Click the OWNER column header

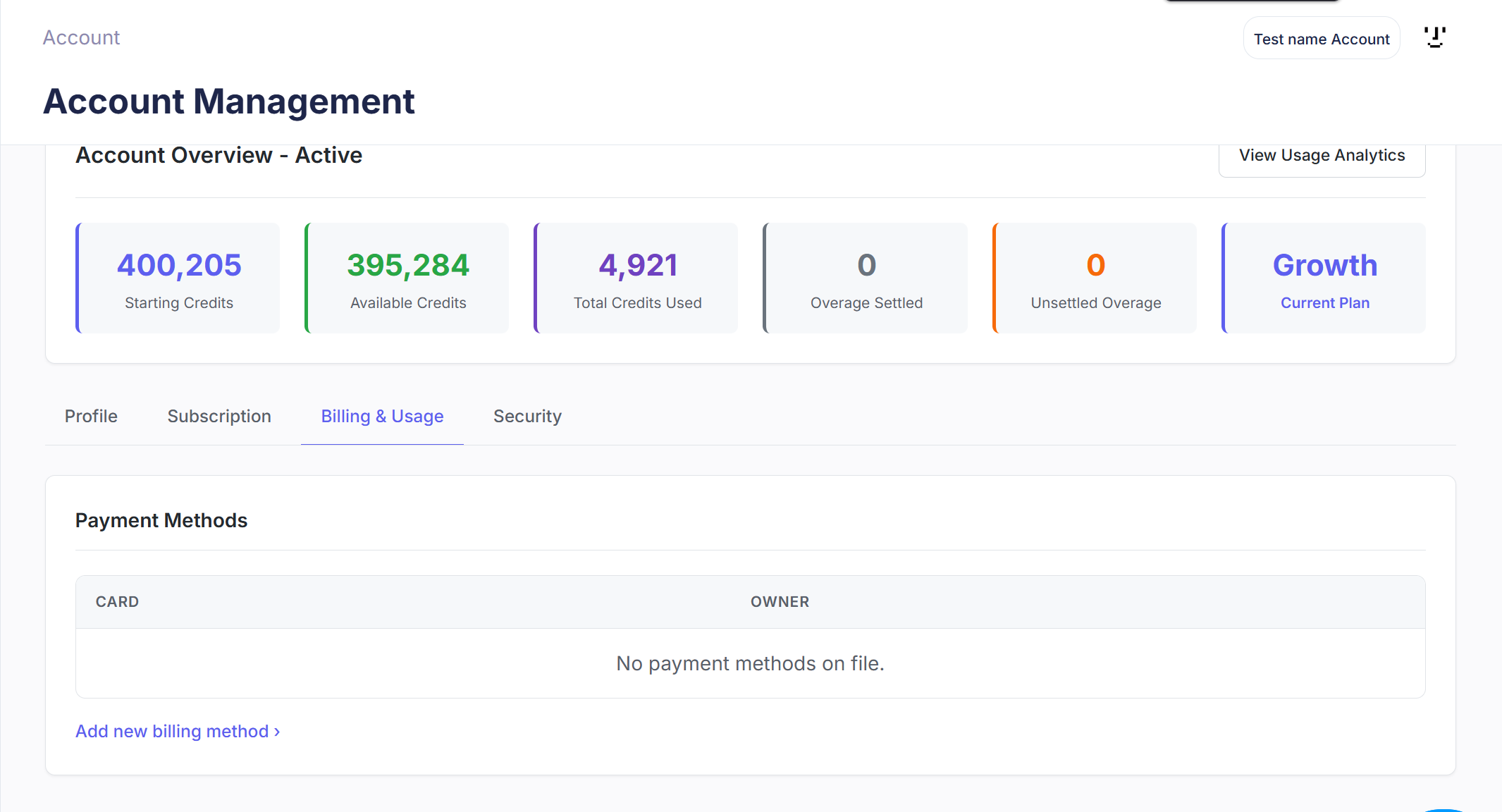(x=780, y=602)
